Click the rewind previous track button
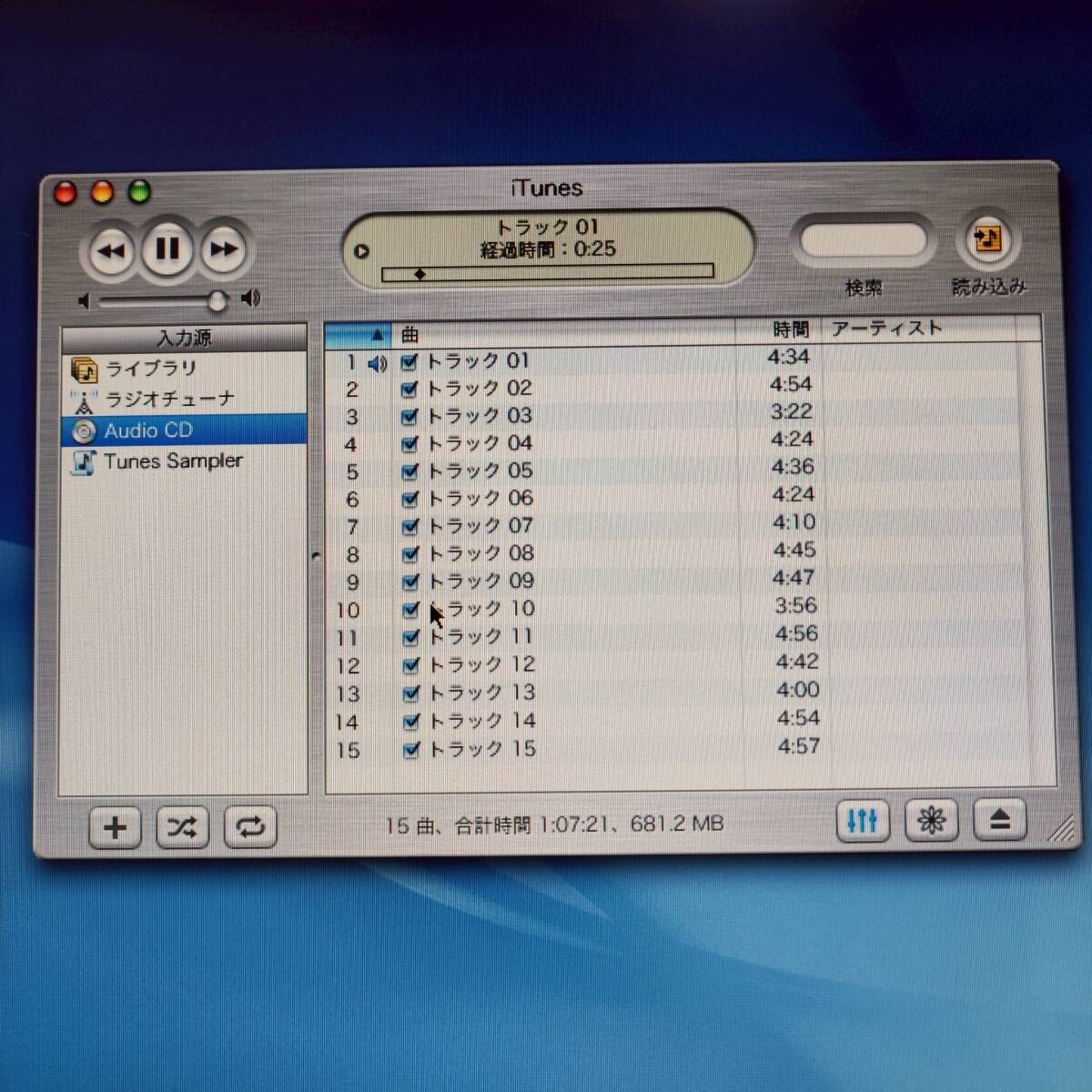The image size is (1092, 1092). [112, 250]
